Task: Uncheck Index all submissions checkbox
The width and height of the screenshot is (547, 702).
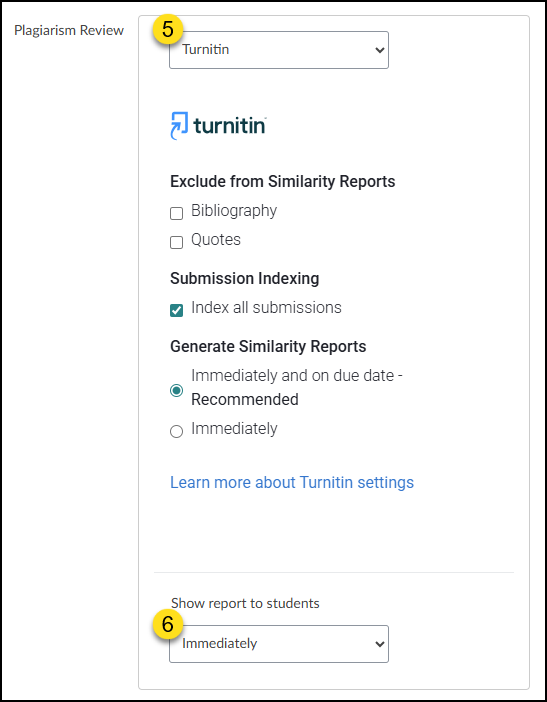Action: tap(176, 310)
